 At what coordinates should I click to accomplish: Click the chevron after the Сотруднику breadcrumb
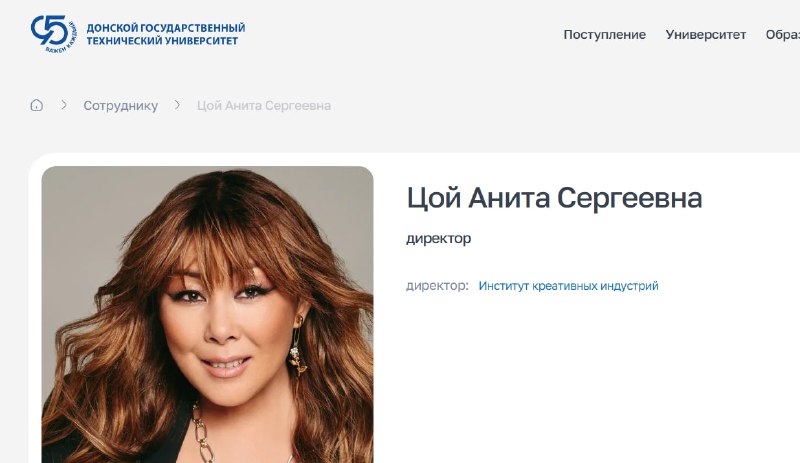pos(177,105)
